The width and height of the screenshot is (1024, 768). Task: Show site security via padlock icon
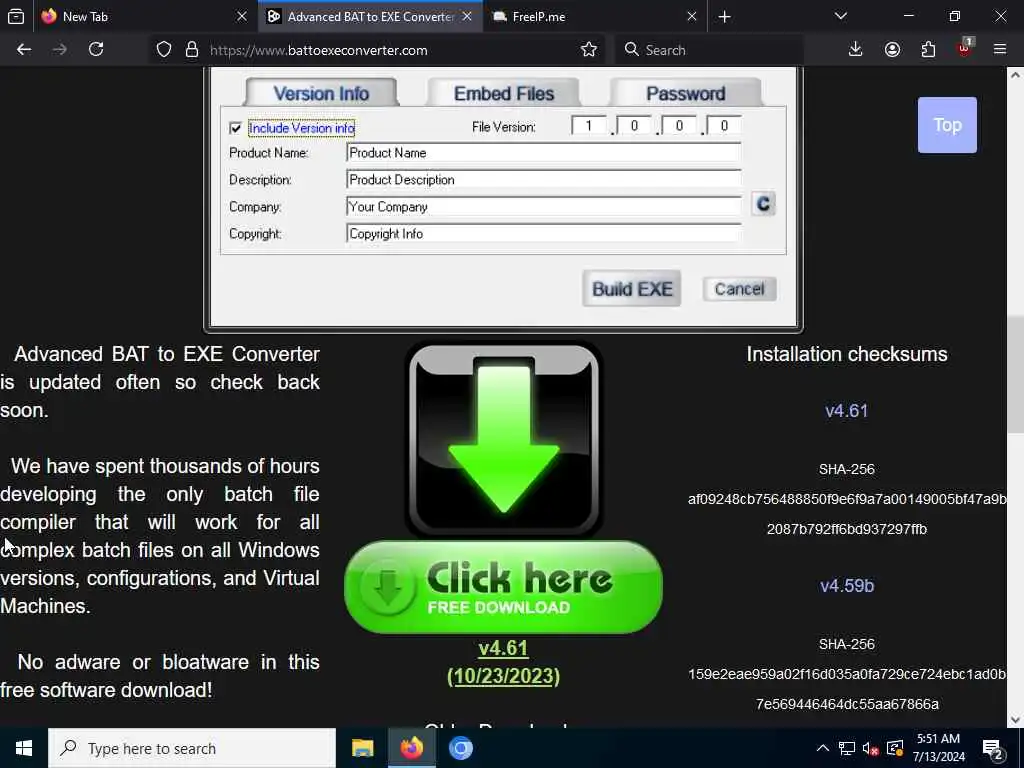pyautogui.click(x=192, y=50)
